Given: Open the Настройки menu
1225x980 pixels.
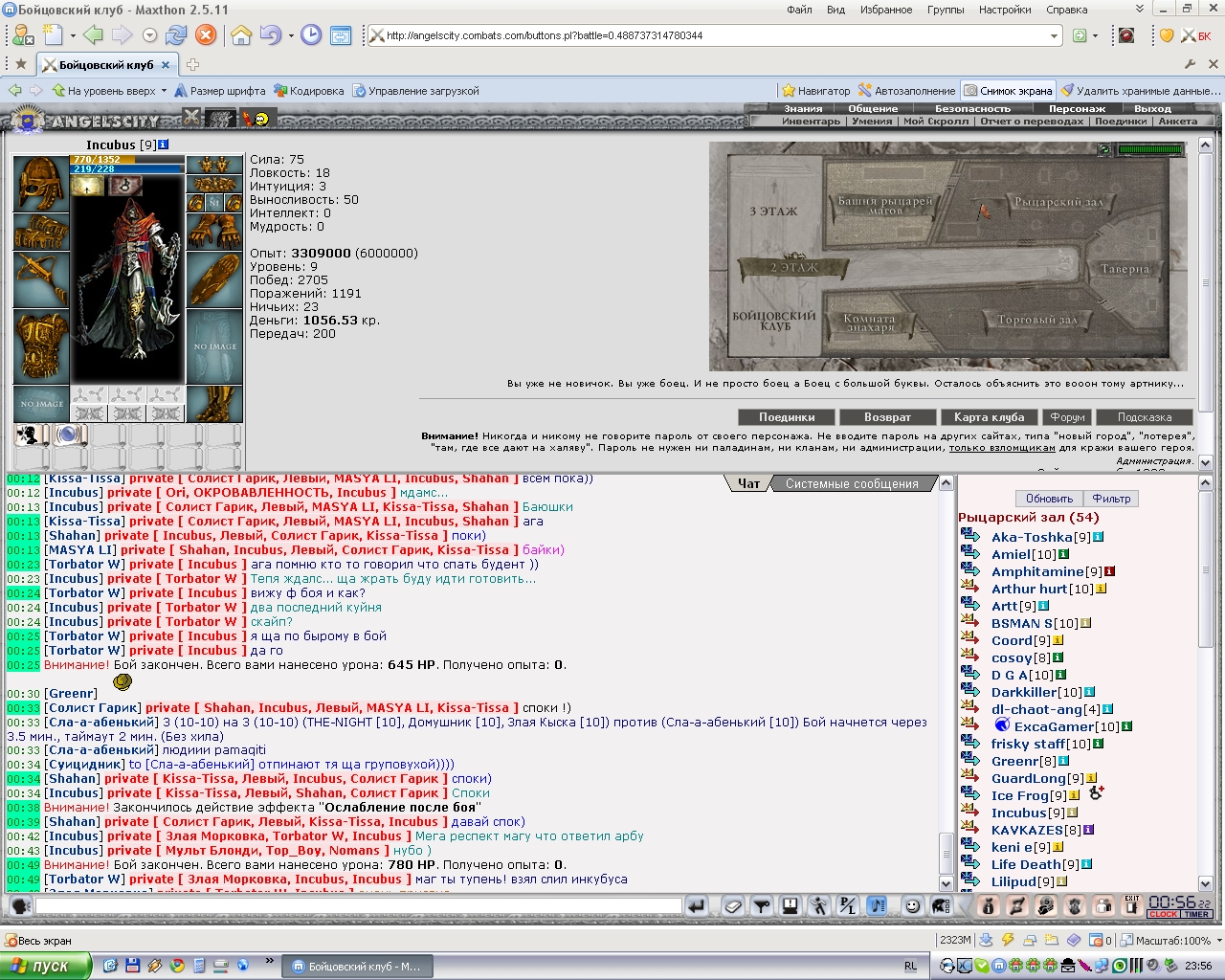Looking at the screenshot, I should [1005, 10].
